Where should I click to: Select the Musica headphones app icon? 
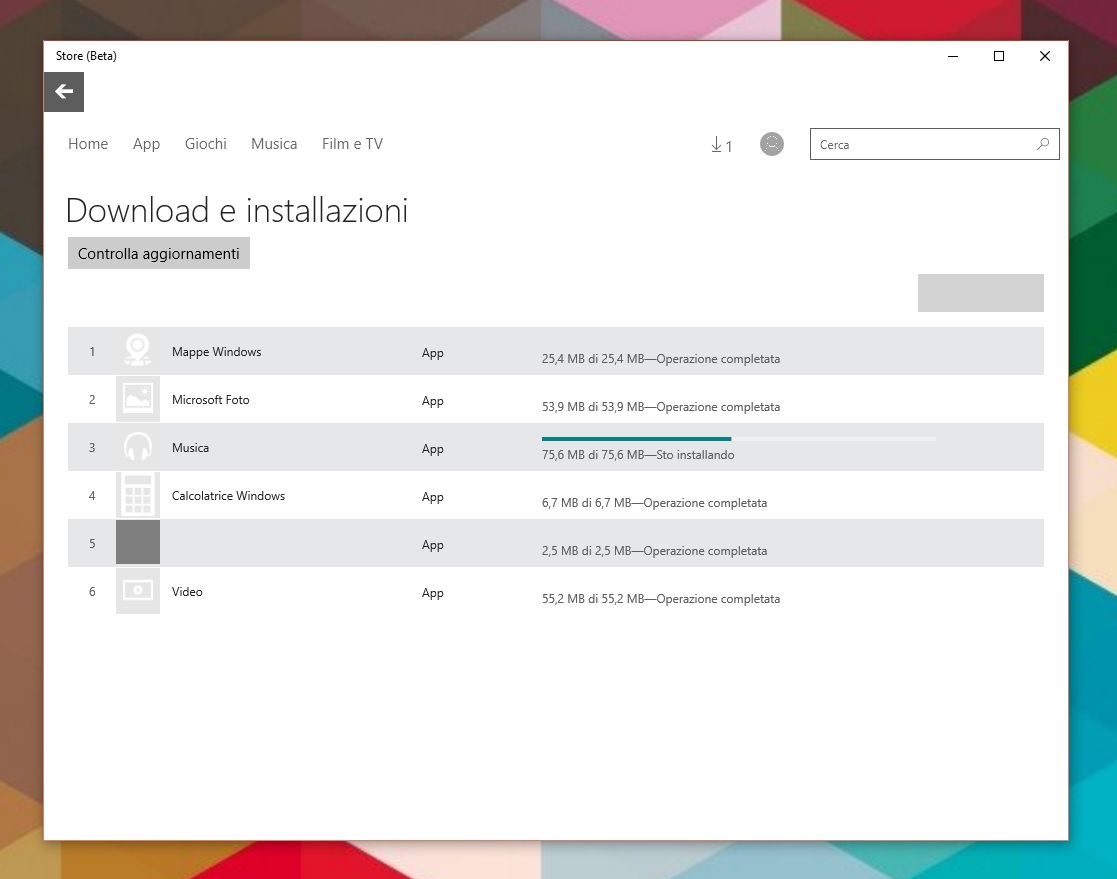137,447
